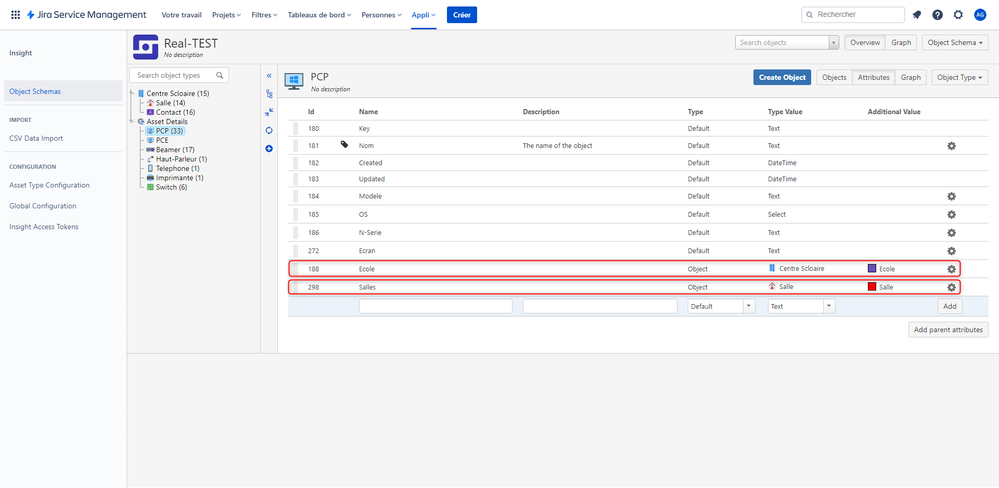Screen dimensions: 999x488
Task: Click the Real-TEST schema logo
Action: point(145,47)
